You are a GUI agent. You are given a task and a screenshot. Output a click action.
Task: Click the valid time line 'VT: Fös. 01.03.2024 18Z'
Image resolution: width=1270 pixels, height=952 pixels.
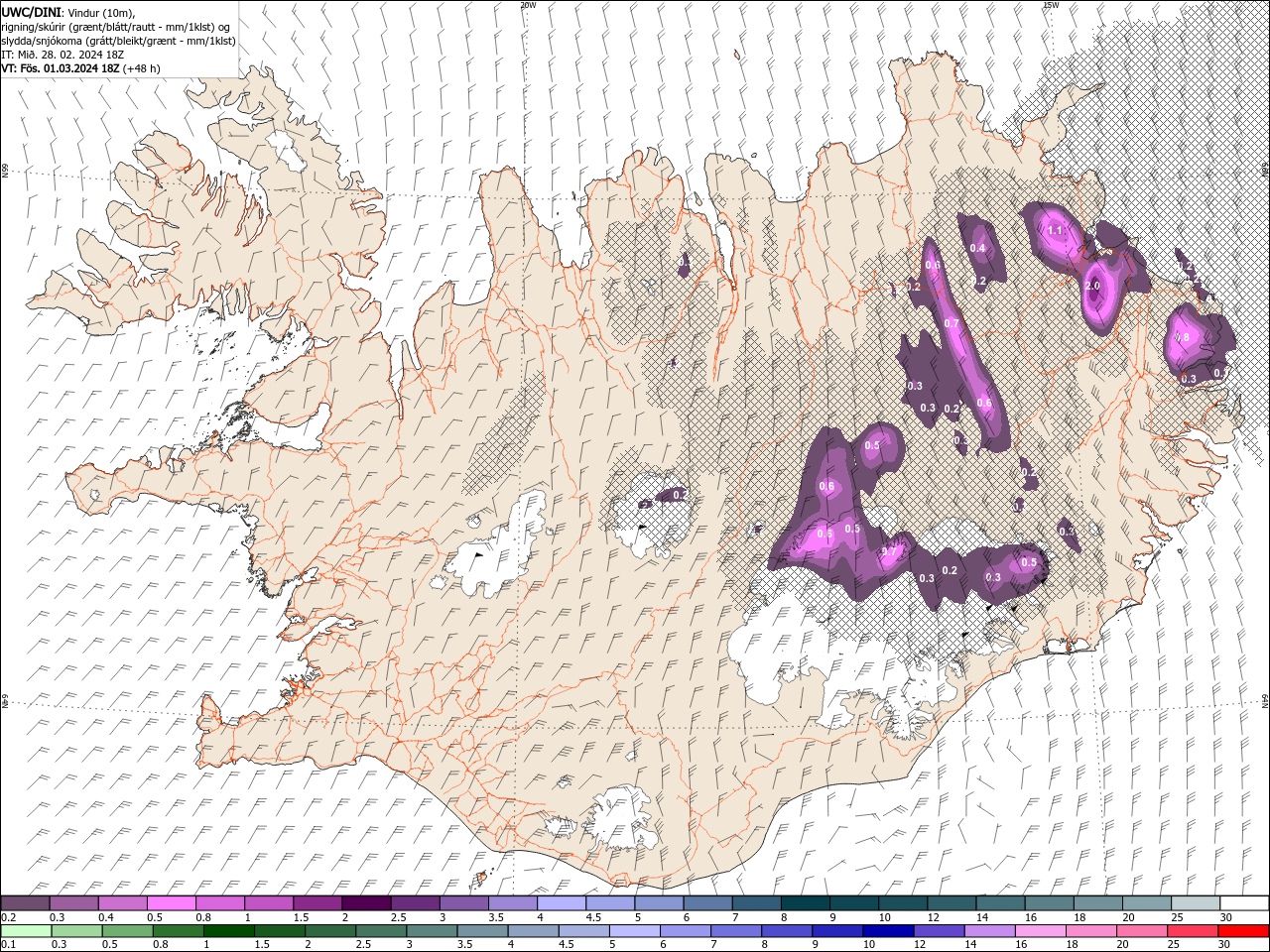point(61,68)
